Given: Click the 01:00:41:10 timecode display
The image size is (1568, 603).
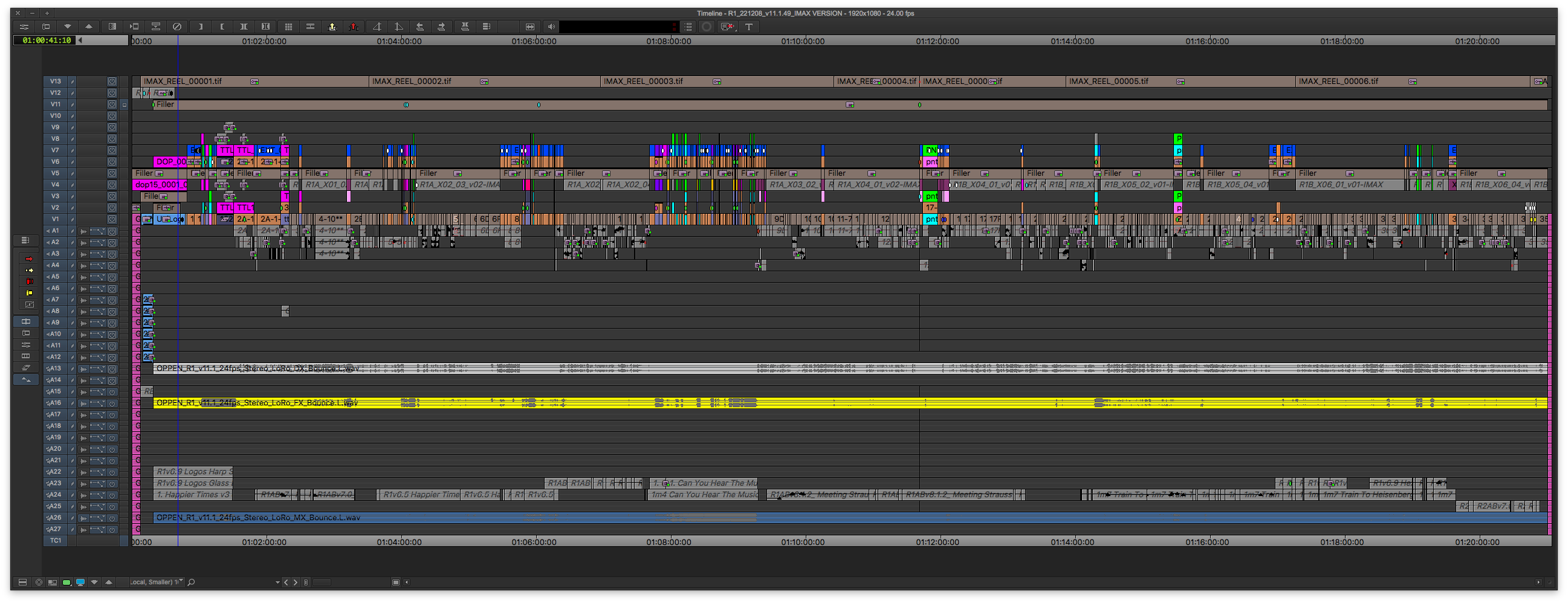Looking at the screenshot, I should [x=46, y=40].
